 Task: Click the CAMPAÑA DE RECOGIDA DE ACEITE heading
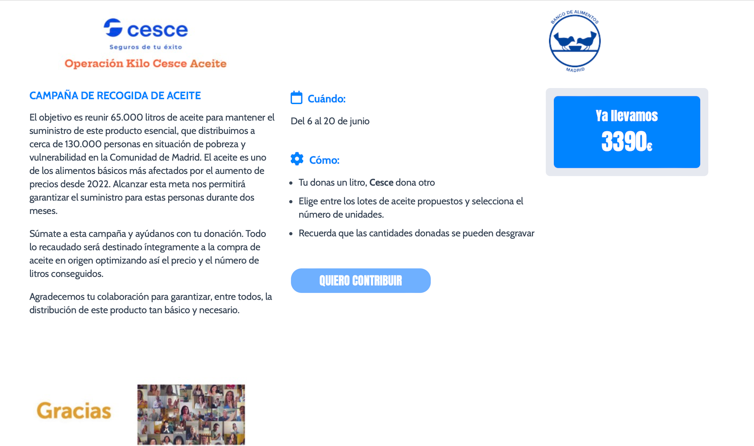(x=115, y=95)
